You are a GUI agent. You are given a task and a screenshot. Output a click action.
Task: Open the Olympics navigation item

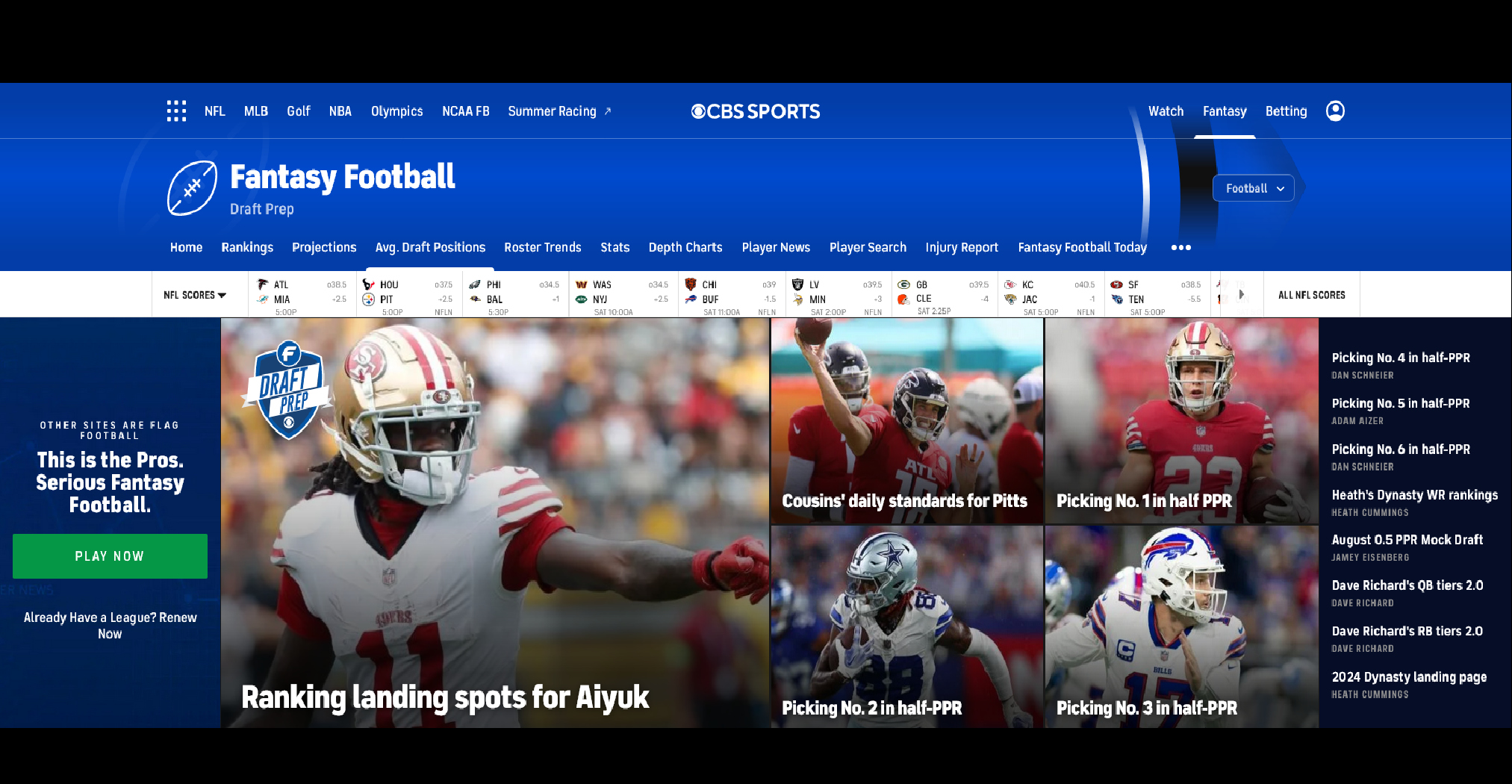397,111
